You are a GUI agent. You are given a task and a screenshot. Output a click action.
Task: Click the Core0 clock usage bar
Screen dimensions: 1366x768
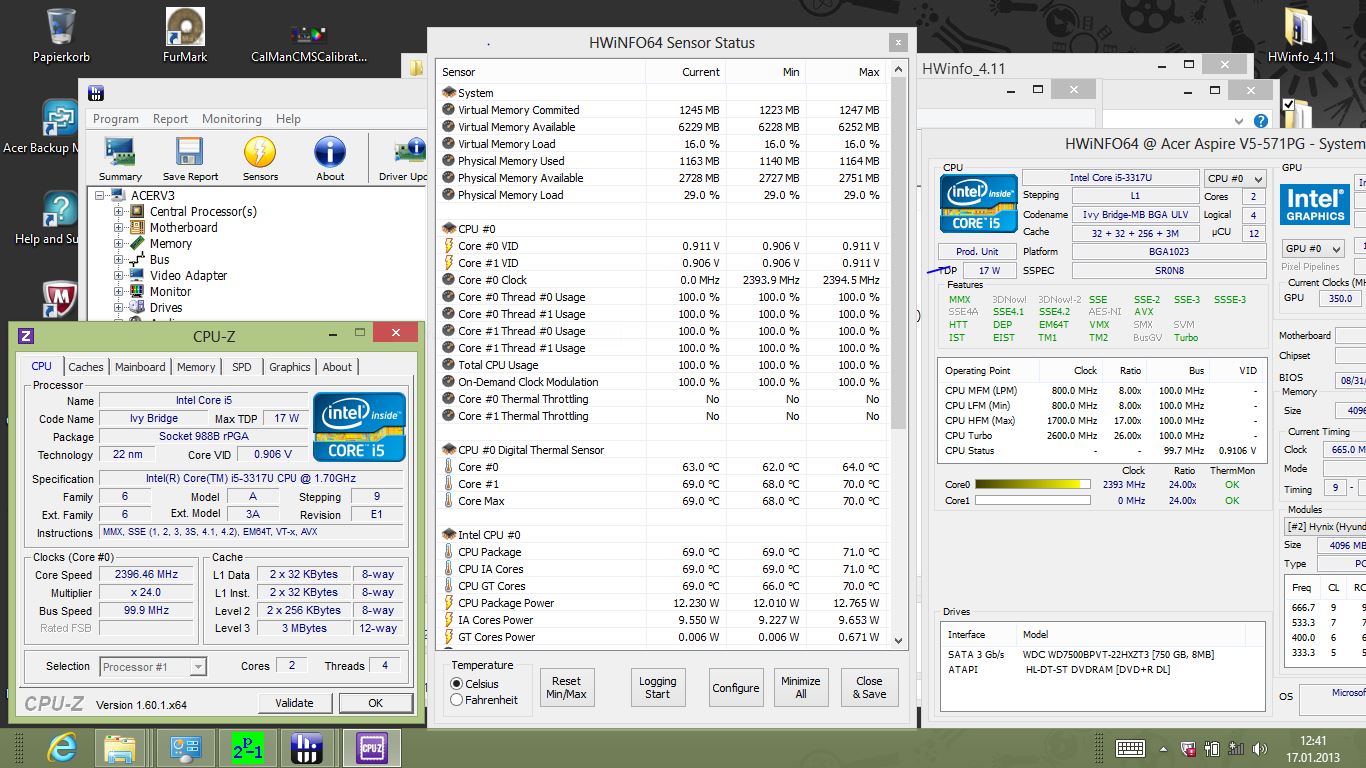pyautogui.click(x=1032, y=485)
